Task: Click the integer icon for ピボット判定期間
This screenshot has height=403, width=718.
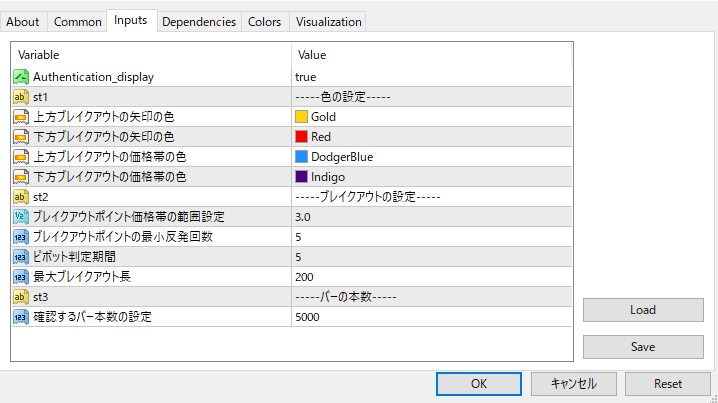Action: click(21, 257)
